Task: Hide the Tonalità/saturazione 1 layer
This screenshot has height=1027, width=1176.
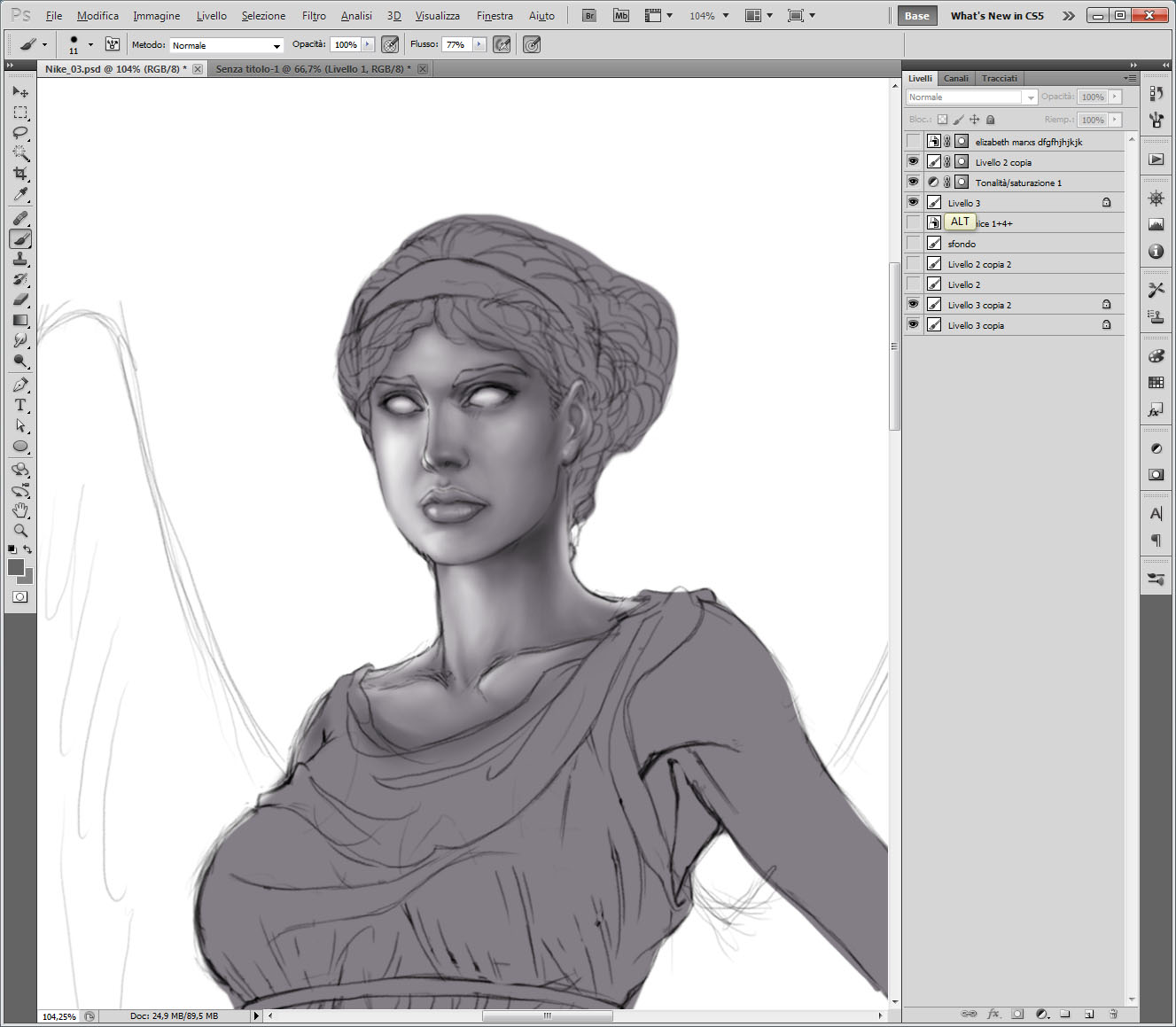Action: point(913,182)
